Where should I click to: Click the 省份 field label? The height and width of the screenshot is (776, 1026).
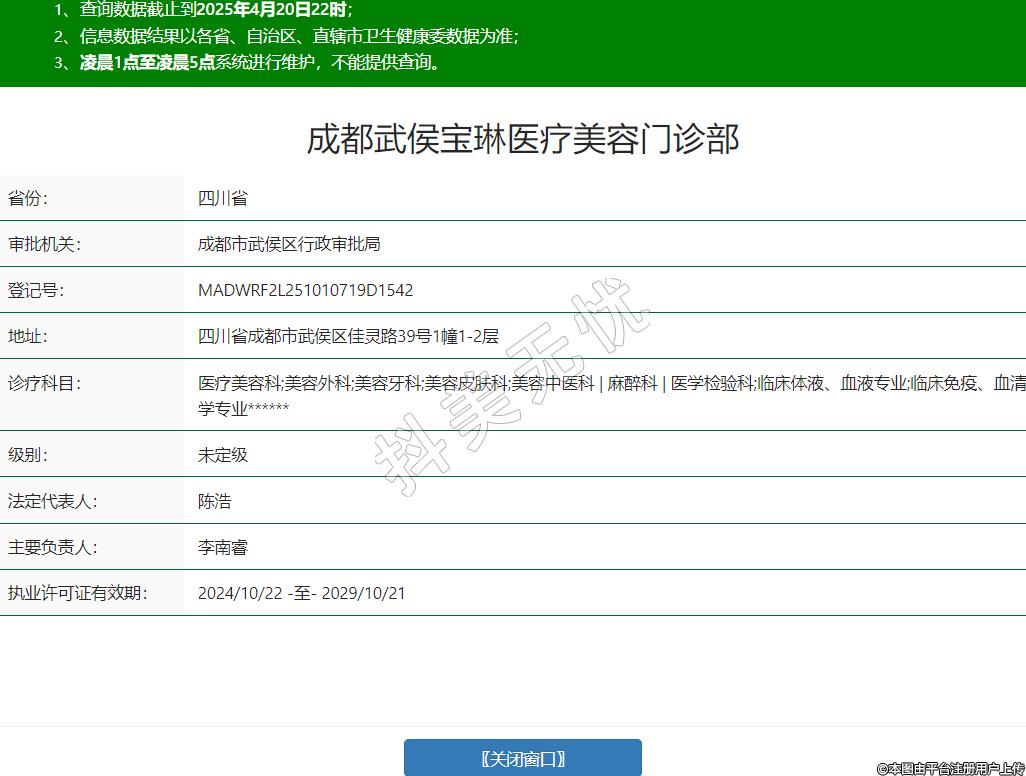pyautogui.click(x=28, y=198)
